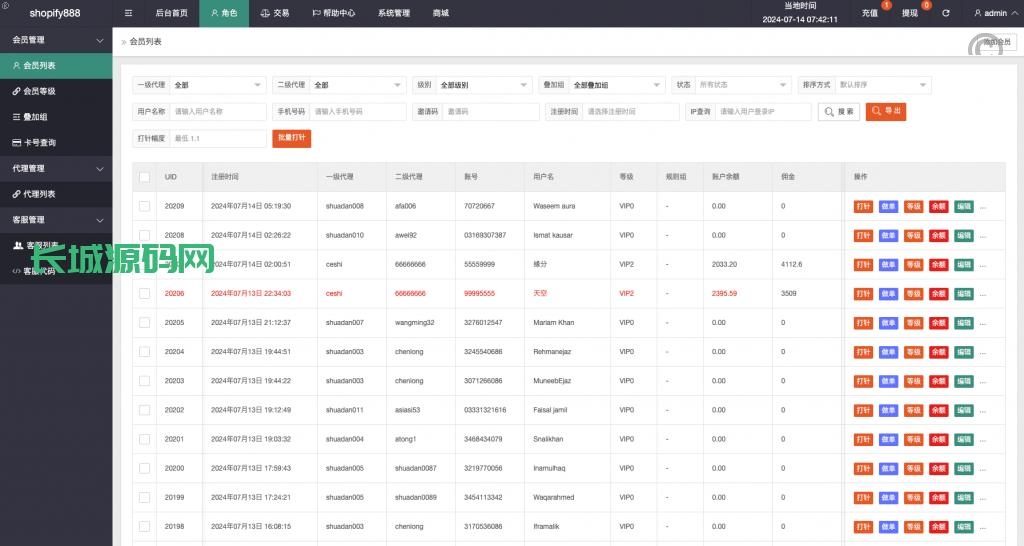This screenshot has width=1024, height=546.
Task: Click 提现 withdrawal notification in header
Action: pyautogui.click(x=910, y=13)
